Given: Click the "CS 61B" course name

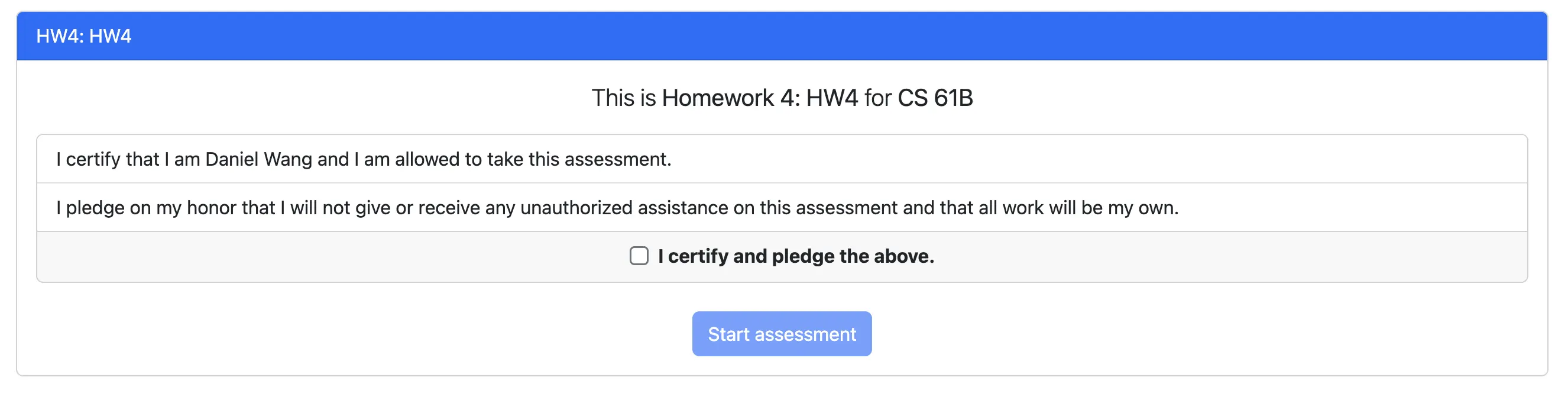Looking at the screenshot, I should tap(935, 98).
